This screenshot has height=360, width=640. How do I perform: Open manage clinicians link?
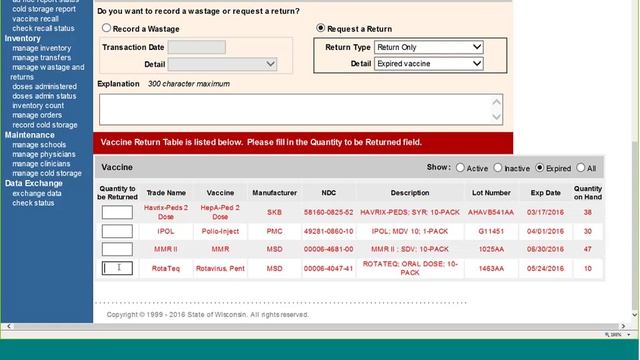[41, 164]
